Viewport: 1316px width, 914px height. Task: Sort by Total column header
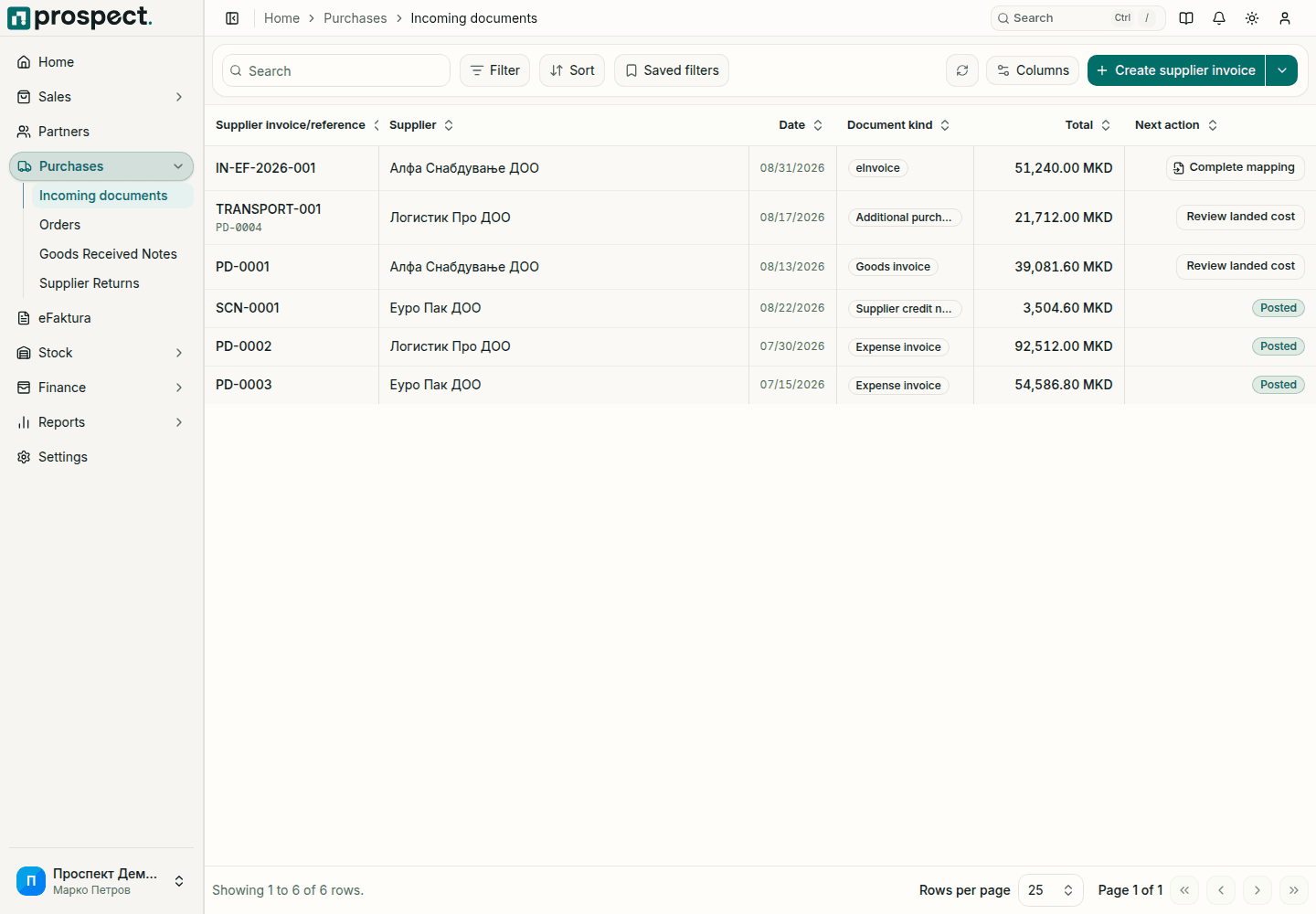click(1088, 125)
